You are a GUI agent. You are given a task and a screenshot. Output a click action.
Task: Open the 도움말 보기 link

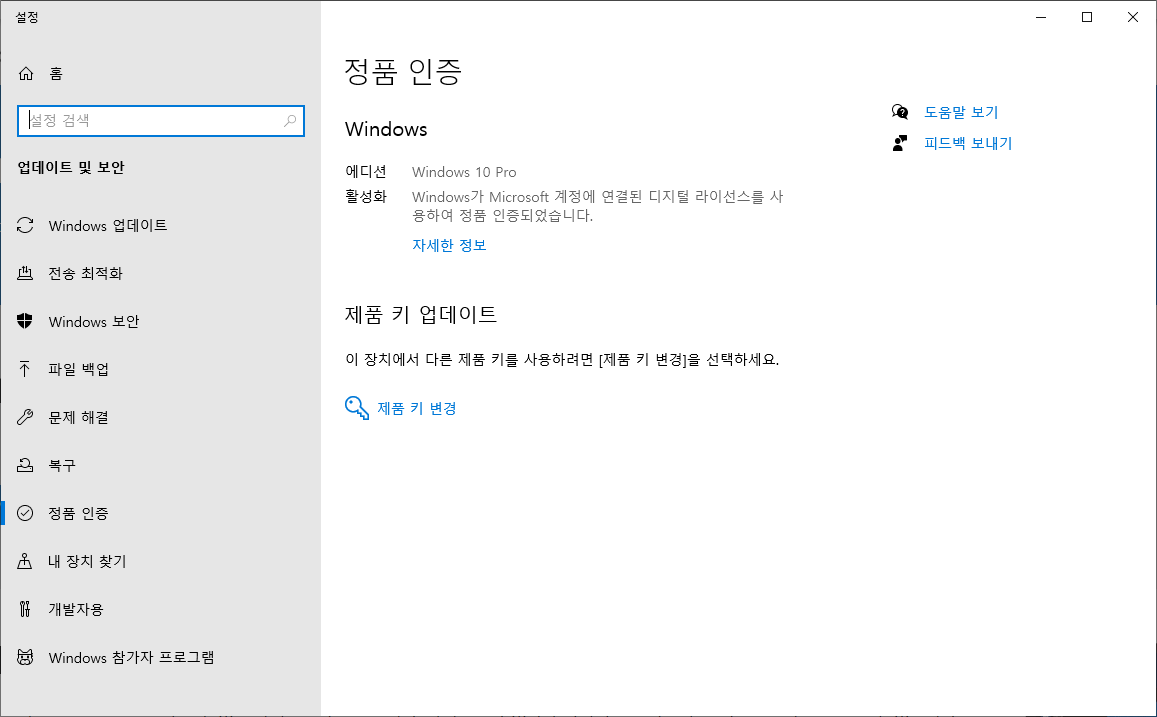click(x=961, y=112)
